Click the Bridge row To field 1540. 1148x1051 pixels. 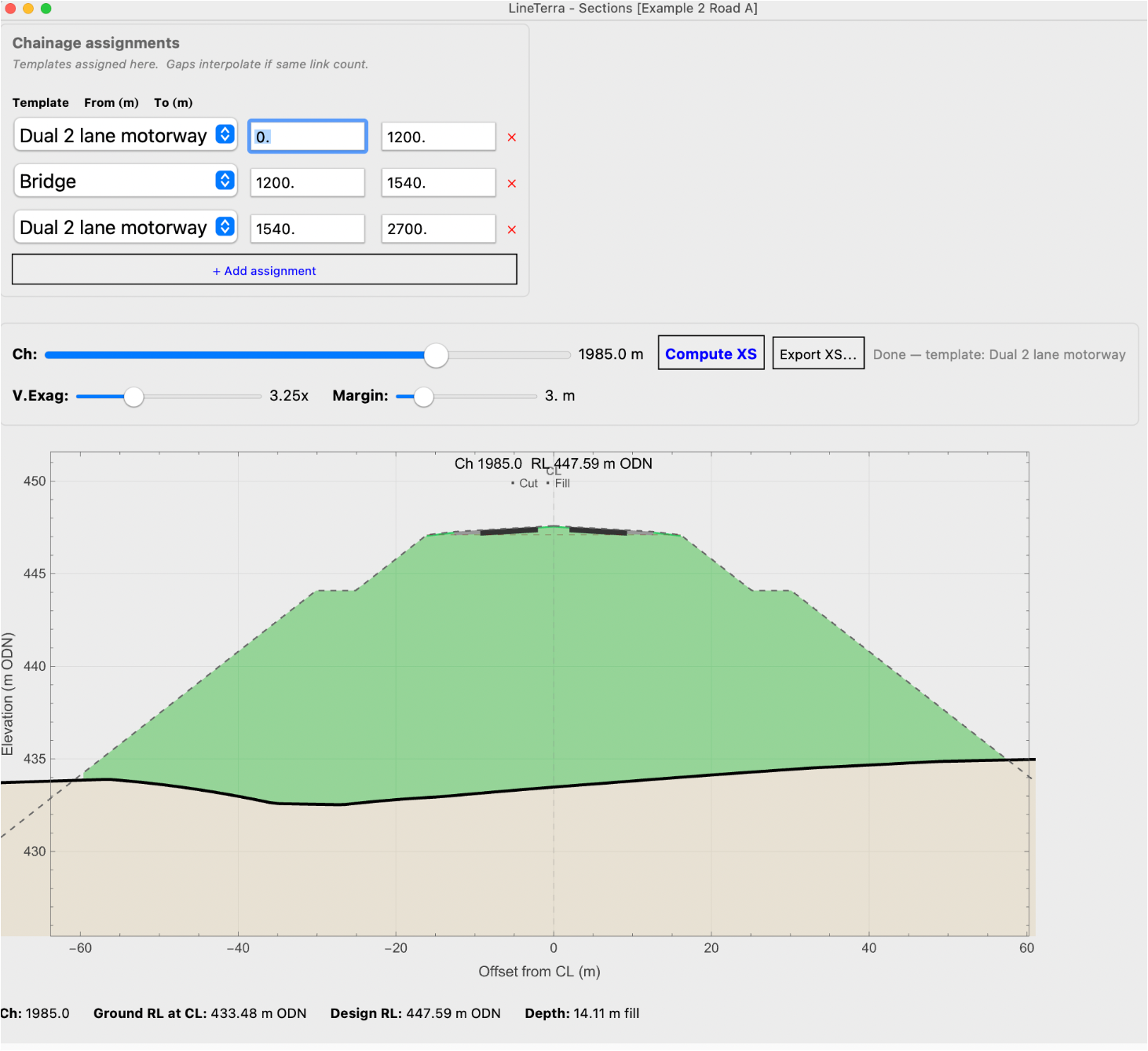click(x=438, y=182)
